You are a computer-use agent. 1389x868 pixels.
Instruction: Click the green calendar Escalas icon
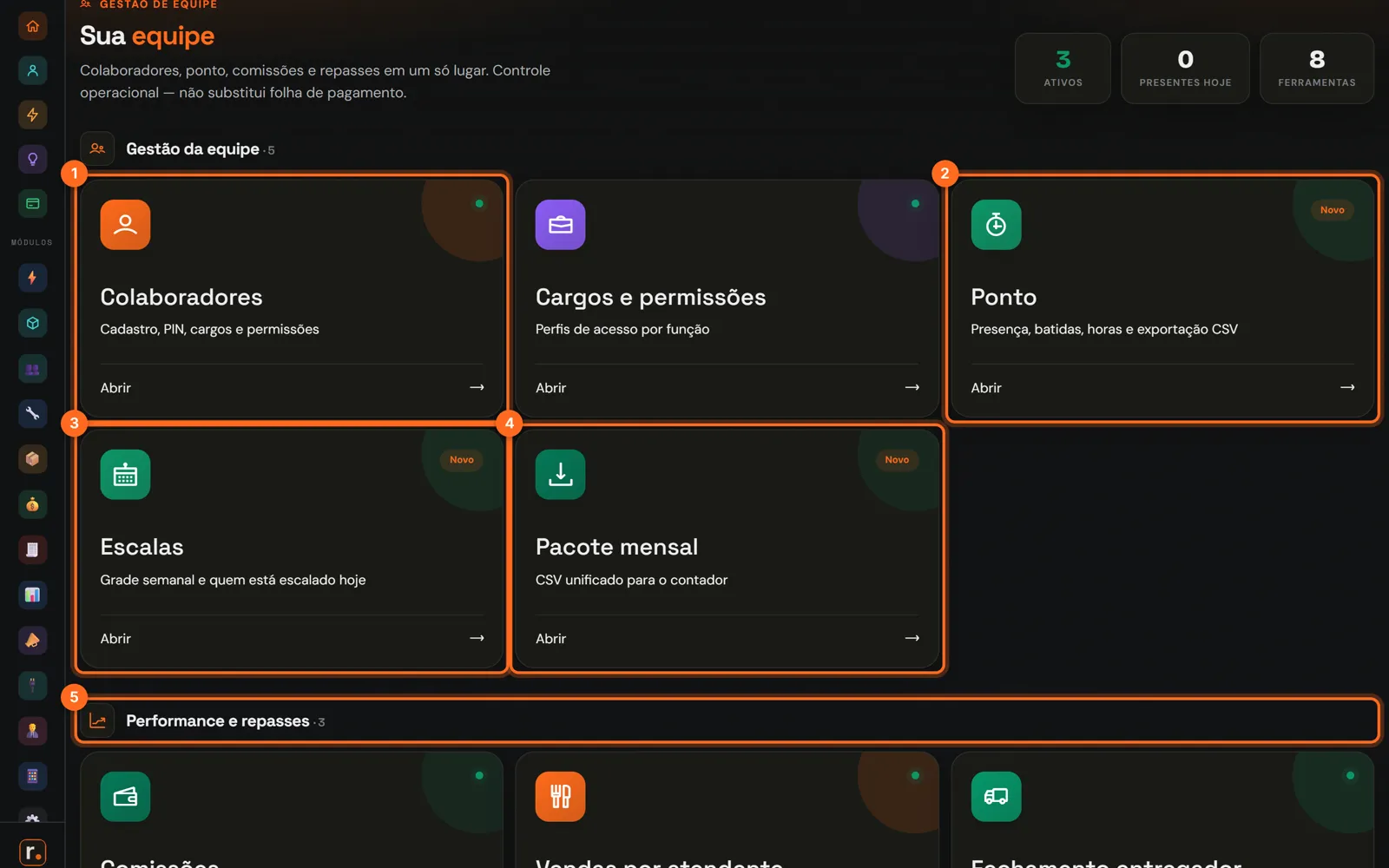tap(125, 475)
